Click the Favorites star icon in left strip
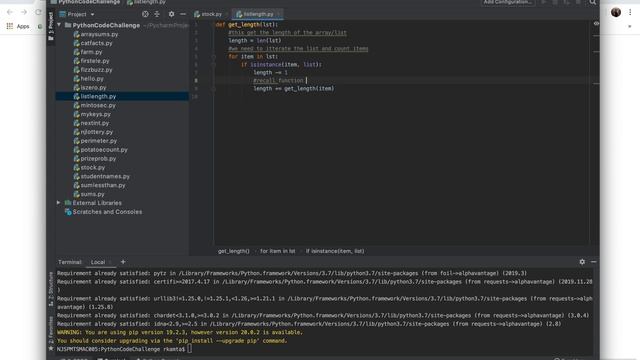 click(x=51, y=349)
